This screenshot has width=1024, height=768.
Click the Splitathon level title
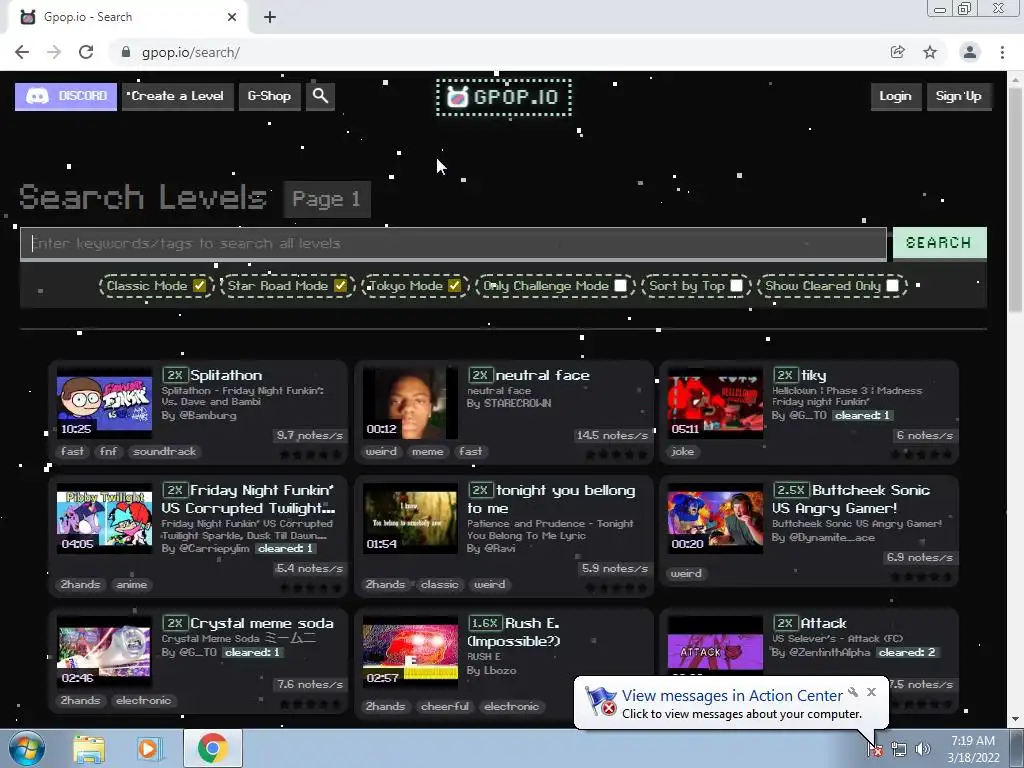(226, 376)
